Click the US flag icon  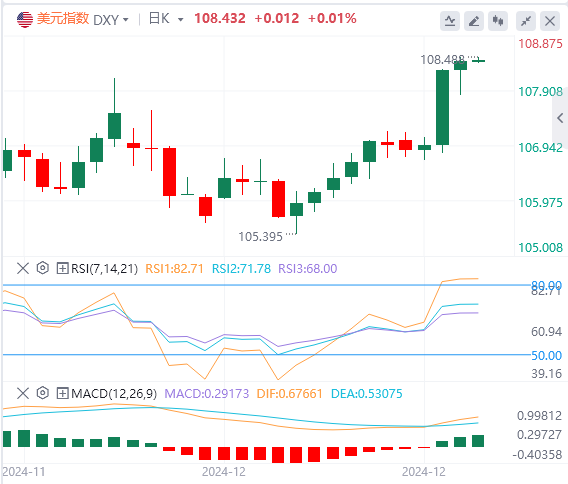point(25,20)
